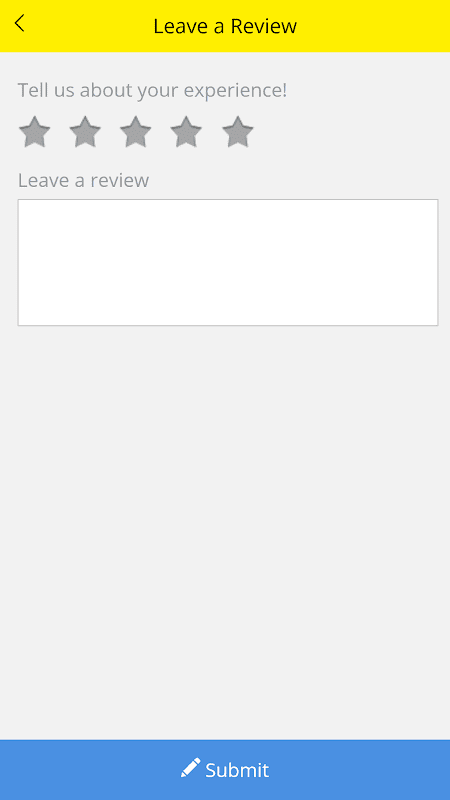The image size is (450, 800).
Task: Select the fourth rating star
Action: point(186,132)
